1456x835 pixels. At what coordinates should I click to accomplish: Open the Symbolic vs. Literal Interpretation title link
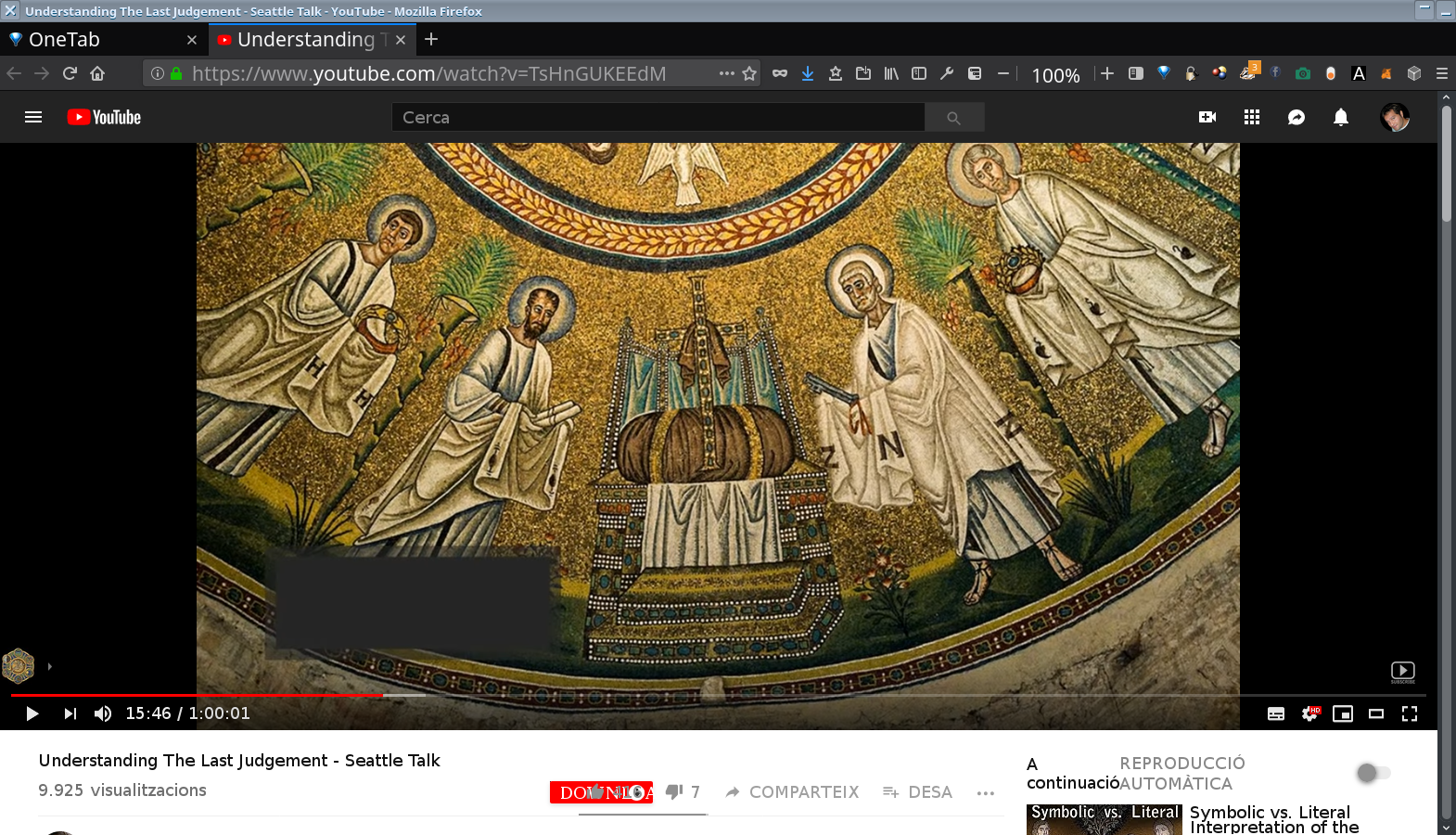[x=1274, y=819]
